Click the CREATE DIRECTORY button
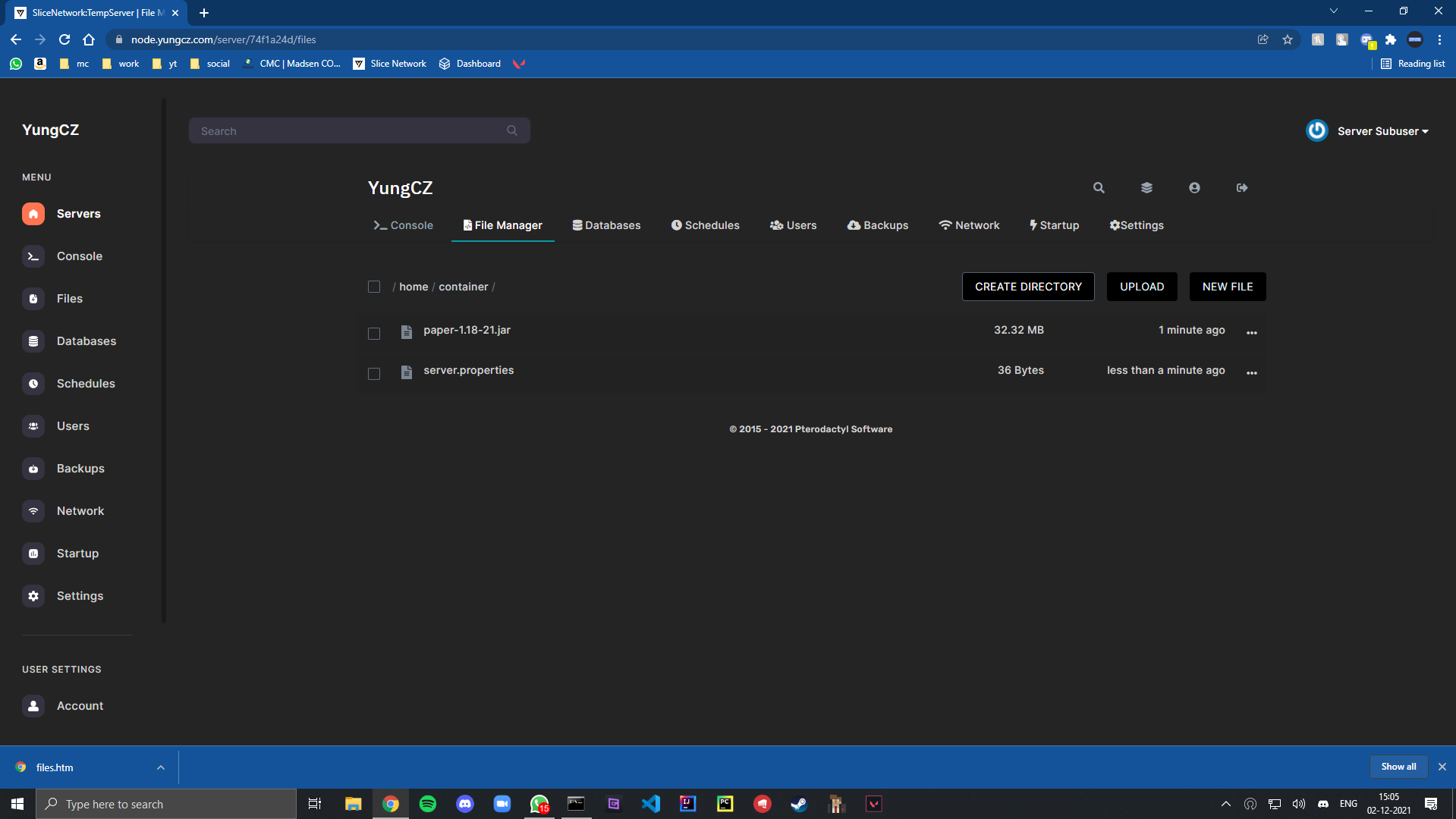This screenshot has width=1456, height=819. (x=1028, y=287)
